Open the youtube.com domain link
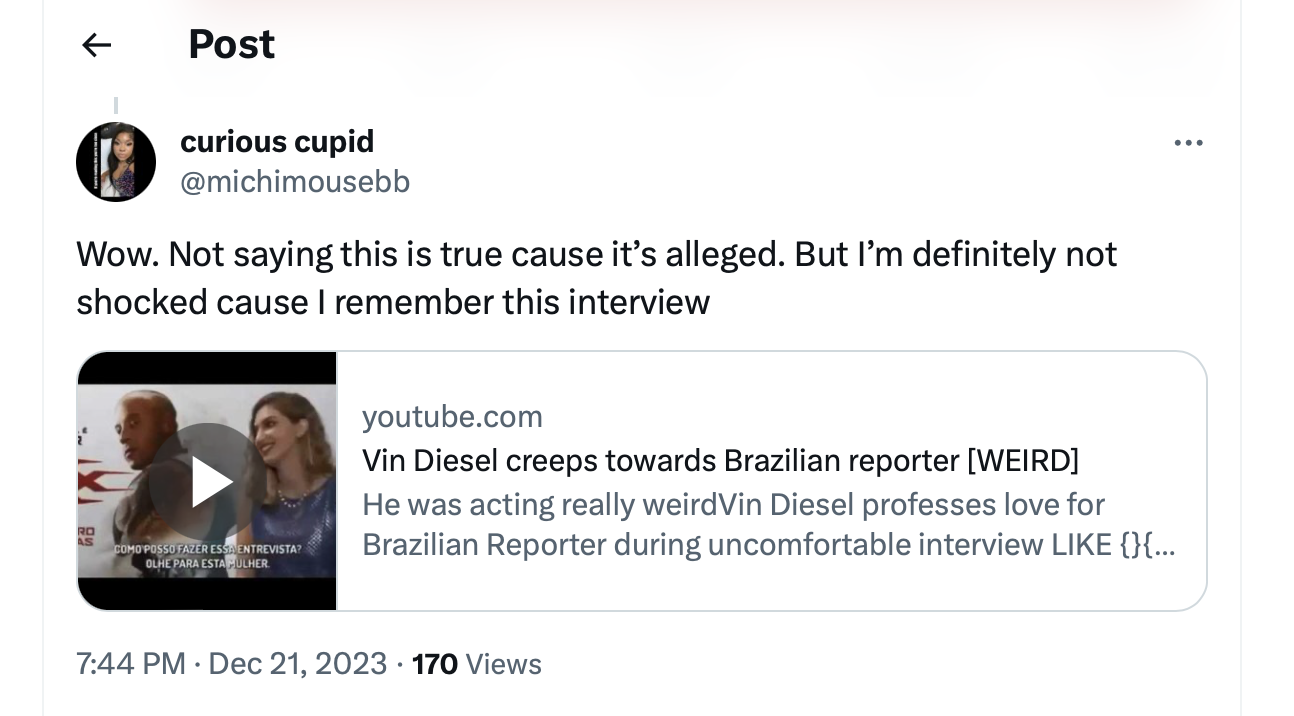 coord(452,416)
